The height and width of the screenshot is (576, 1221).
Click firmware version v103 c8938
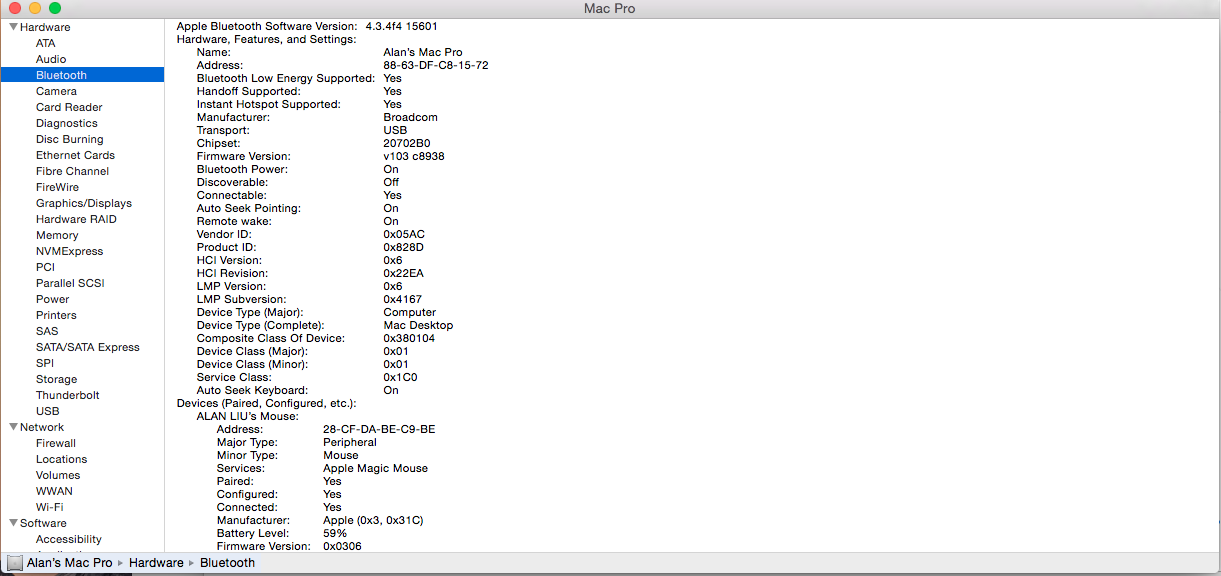[x=414, y=156]
